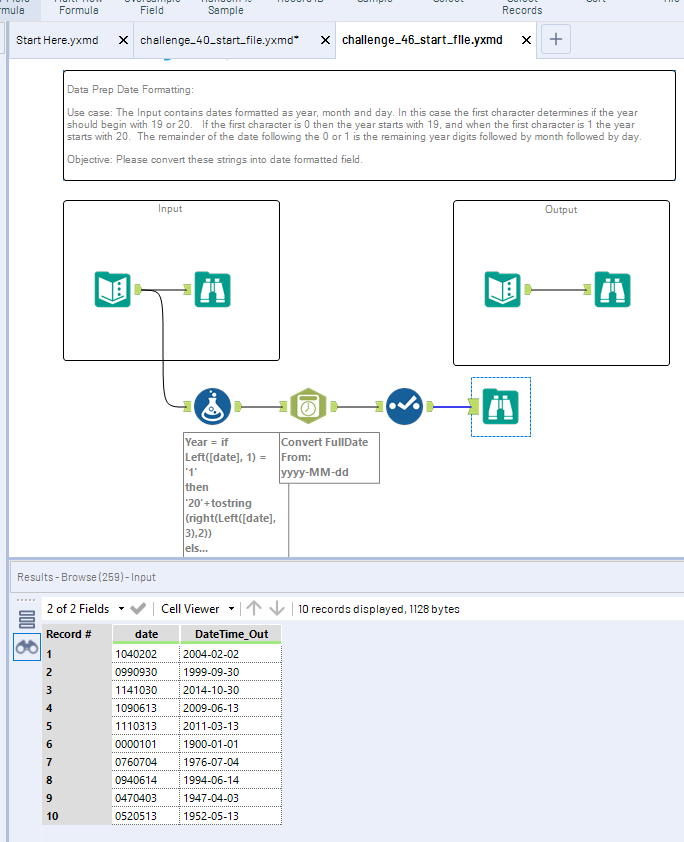Select date cell 1141030
Image resolution: width=684 pixels, height=842 pixels.
146,690
